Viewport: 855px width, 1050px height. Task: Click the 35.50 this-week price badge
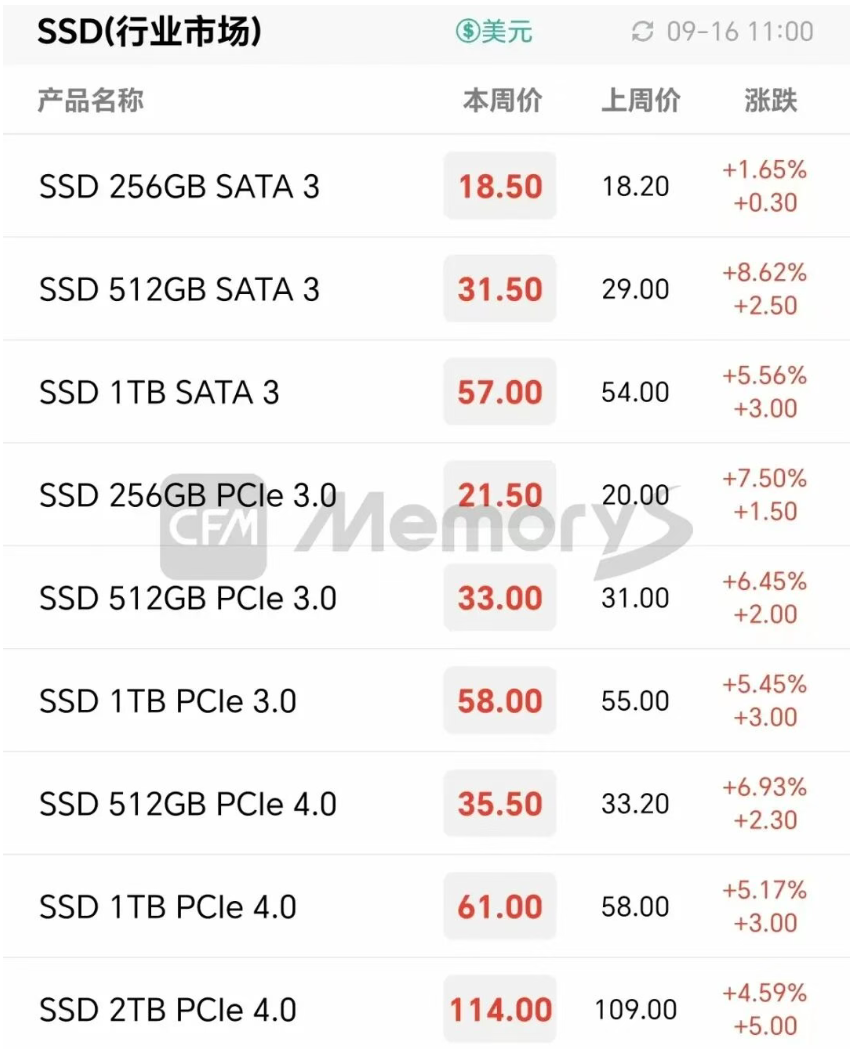coord(500,805)
